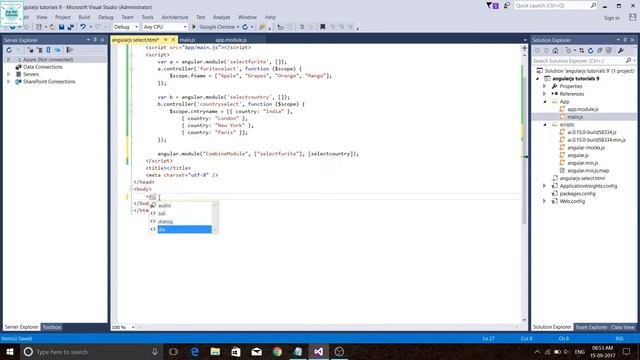Toggle auto-hide pin on Server Explorer
This screenshot has height=360, width=640.
point(95,40)
